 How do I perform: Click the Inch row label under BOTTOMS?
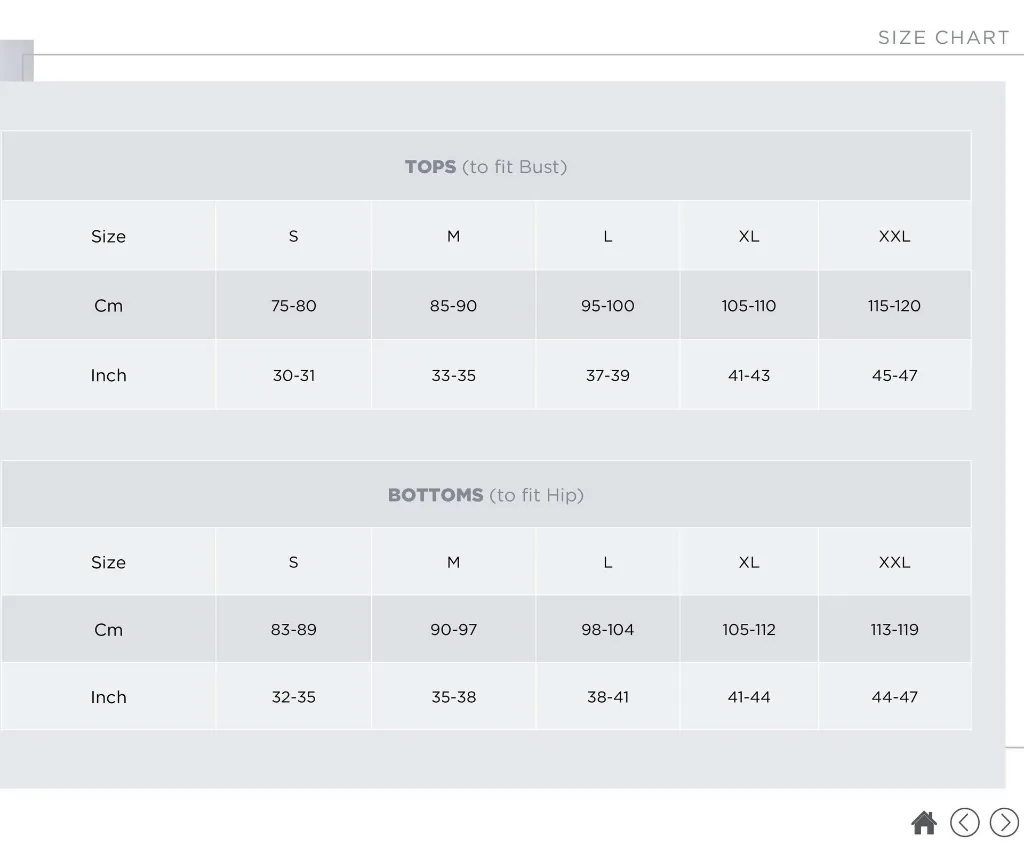coord(108,696)
